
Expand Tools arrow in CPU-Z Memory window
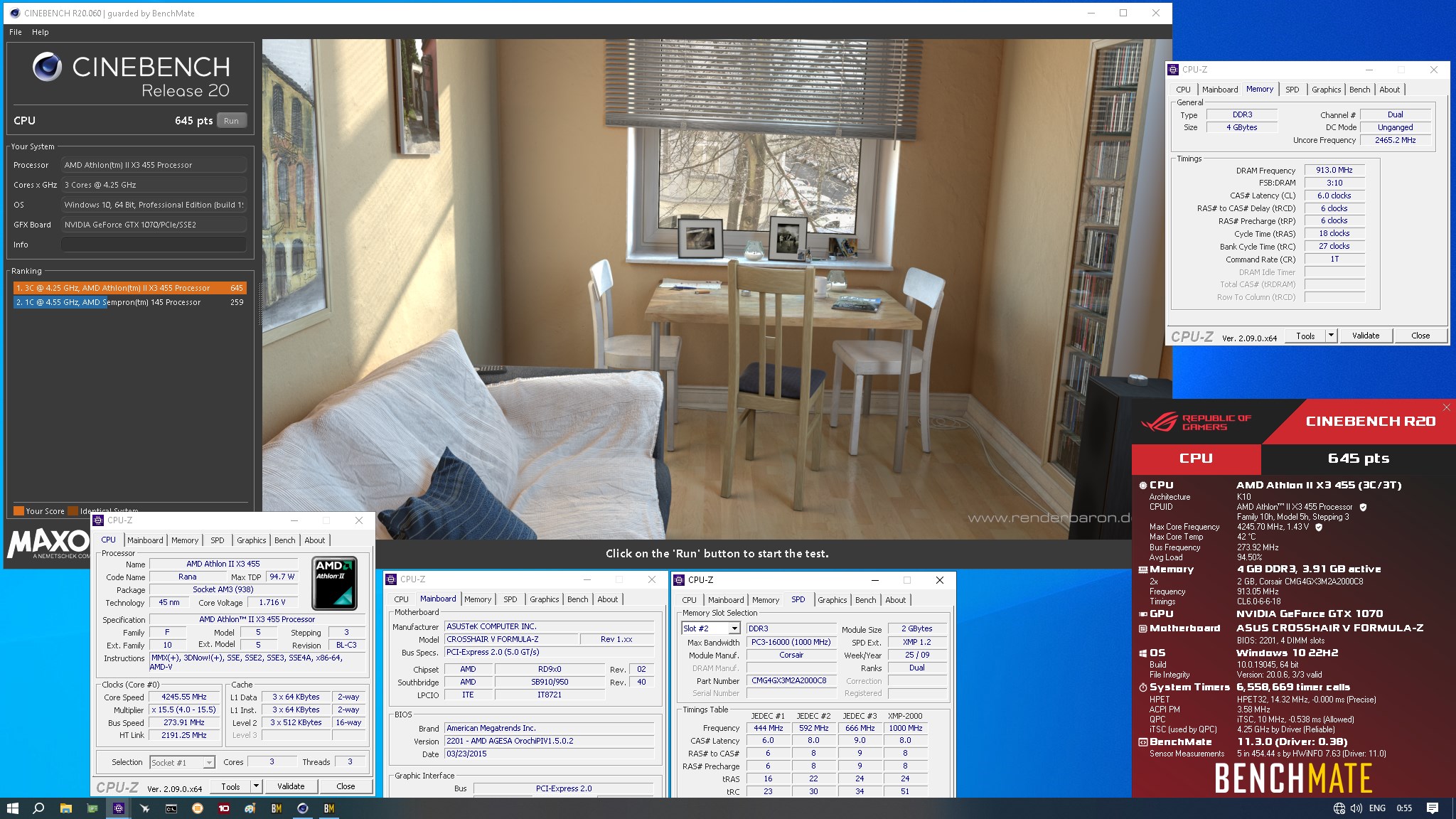point(1331,336)
